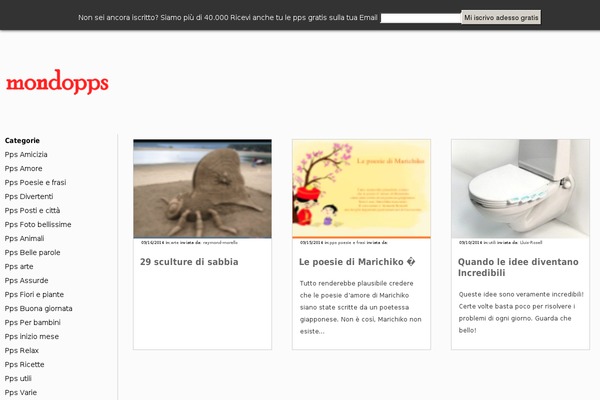Select Pps Relax in the sidebar
This screenshot has width=600, height=400.
(x=21, y=351)
